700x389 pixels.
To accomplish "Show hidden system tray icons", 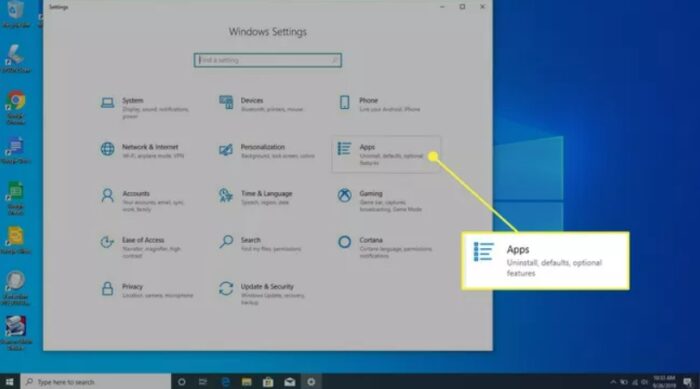I will (613, 382).
